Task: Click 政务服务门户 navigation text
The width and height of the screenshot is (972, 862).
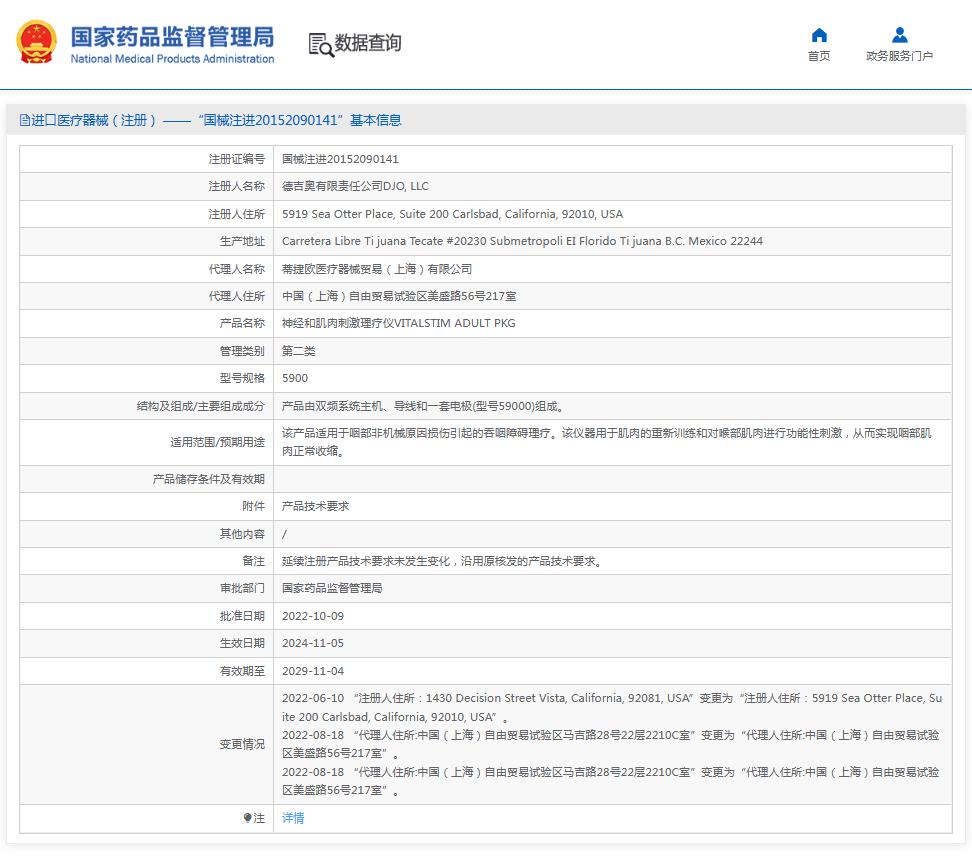Action: [x=900, y=58]
